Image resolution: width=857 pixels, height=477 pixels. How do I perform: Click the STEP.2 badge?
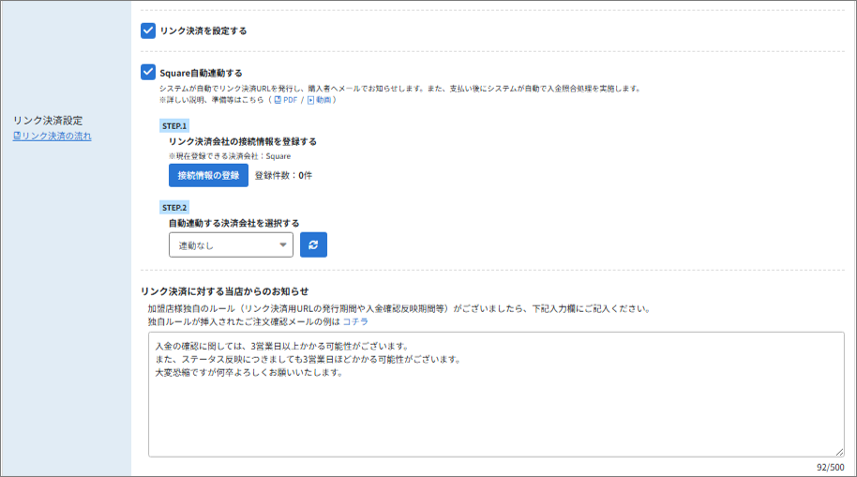(x=174, y=207)
